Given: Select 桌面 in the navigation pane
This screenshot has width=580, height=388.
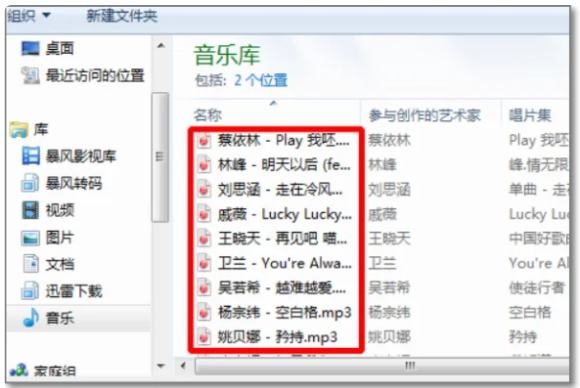Looking at the screenshot, I should pos(60,48).
